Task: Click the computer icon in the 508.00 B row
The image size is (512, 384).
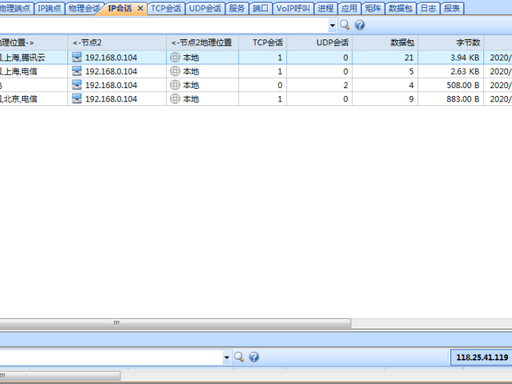Action: click(77, 85)
